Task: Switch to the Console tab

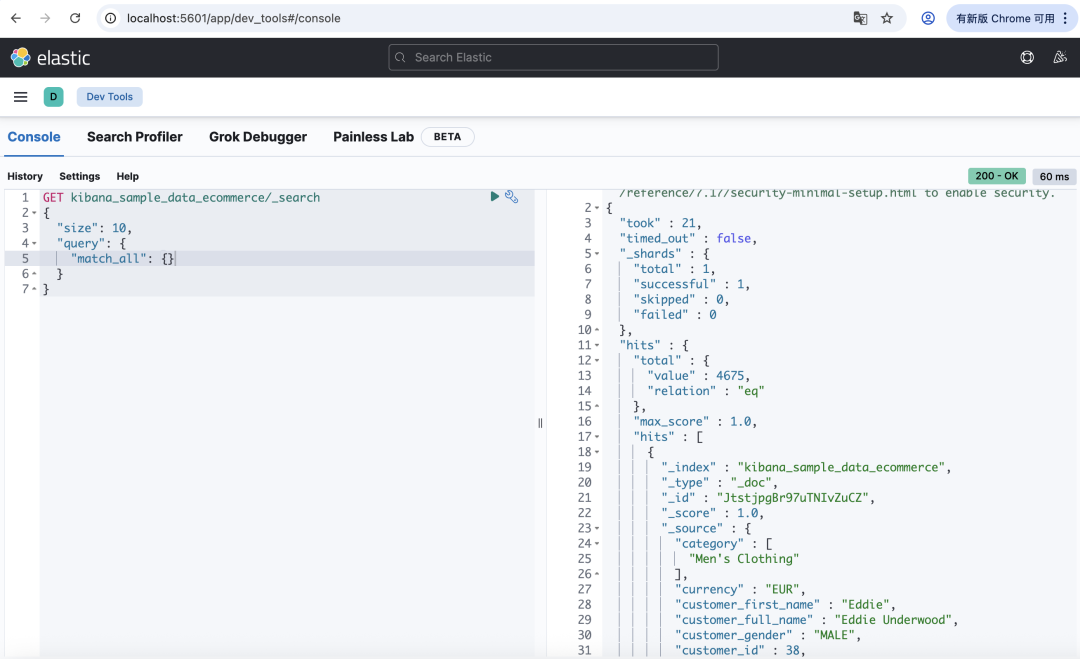Action: (x=34, y=137)
